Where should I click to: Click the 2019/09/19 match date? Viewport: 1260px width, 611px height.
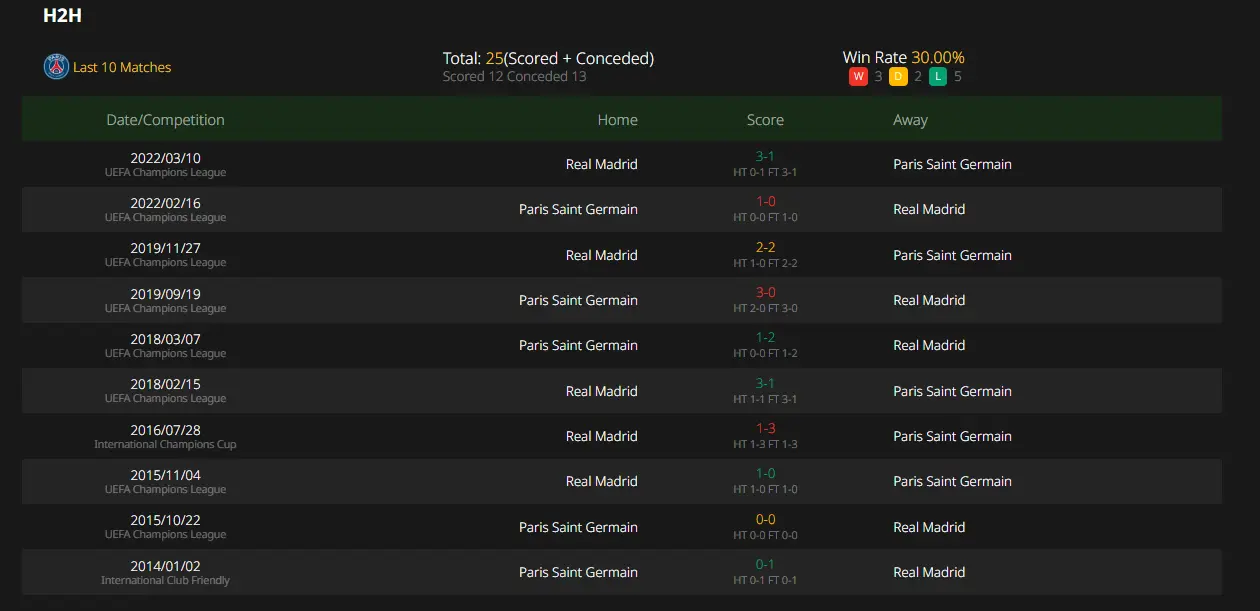(165, 294)
